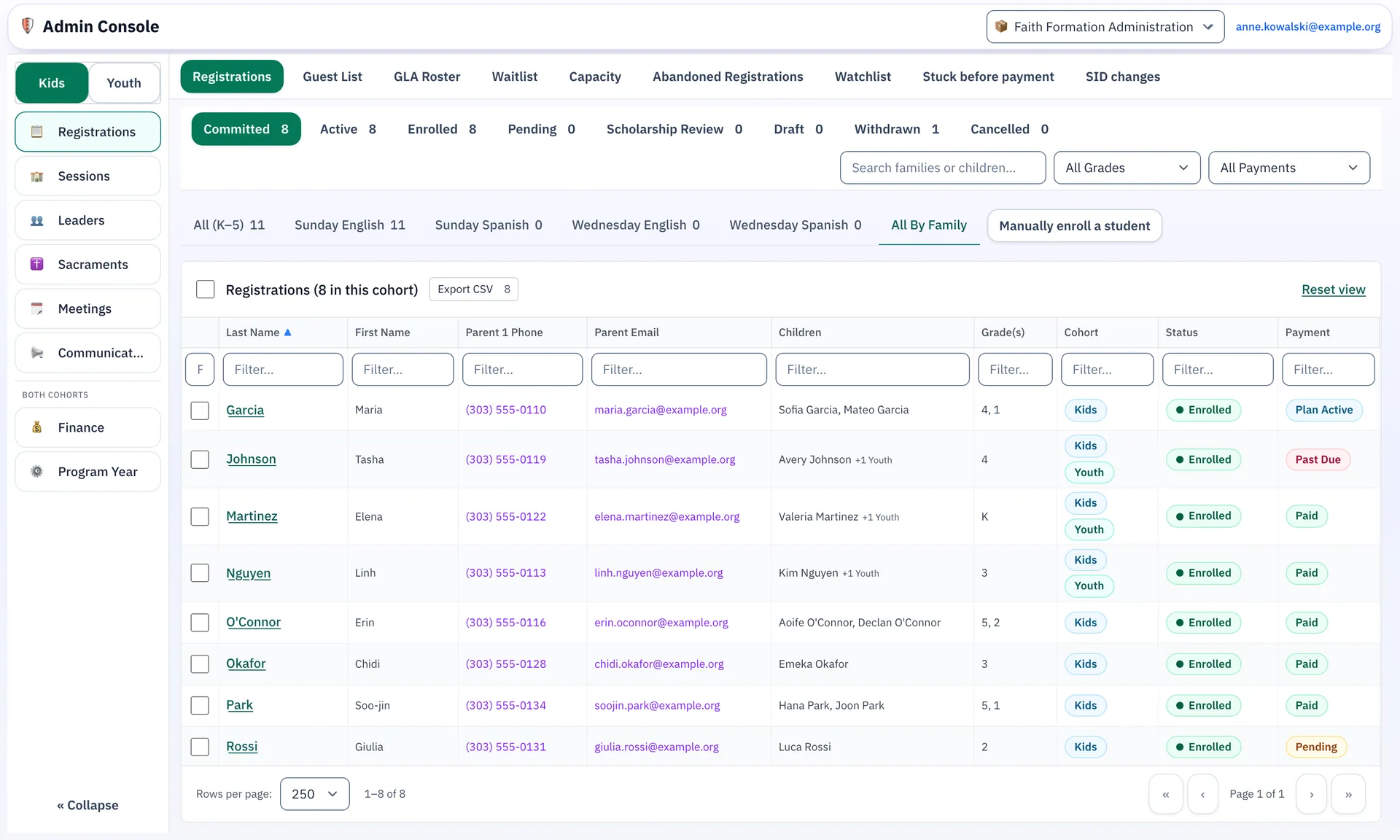Viewport: 1400px width, 840px height.
Task: Open the All Payments dropdown
Action: [x=1288, y=168]
